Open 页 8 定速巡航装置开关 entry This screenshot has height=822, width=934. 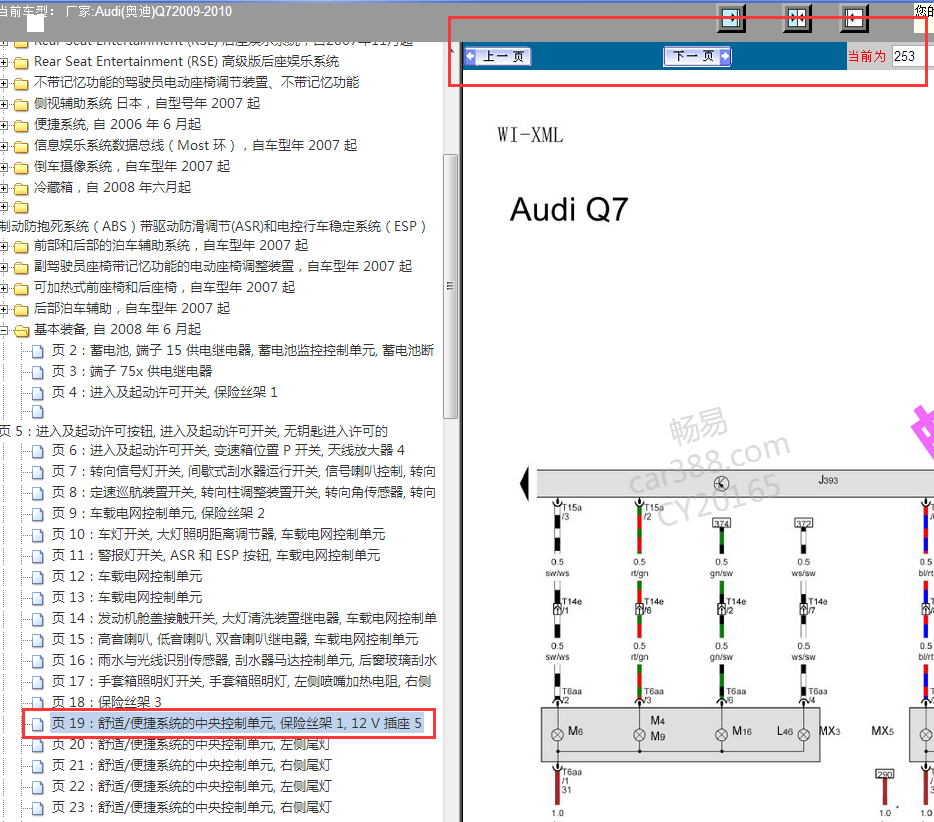point(244,493)
